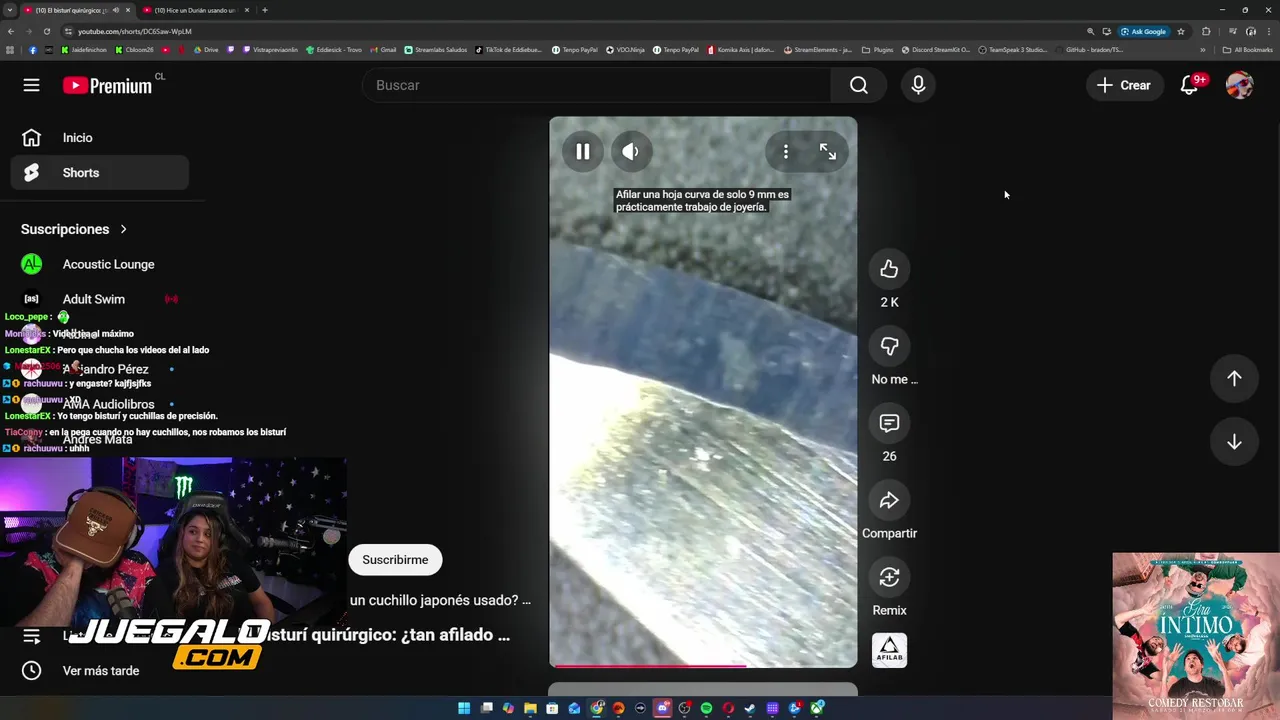
Task: Go to the next Short with down arrow
Action: tap(1234, 442)
